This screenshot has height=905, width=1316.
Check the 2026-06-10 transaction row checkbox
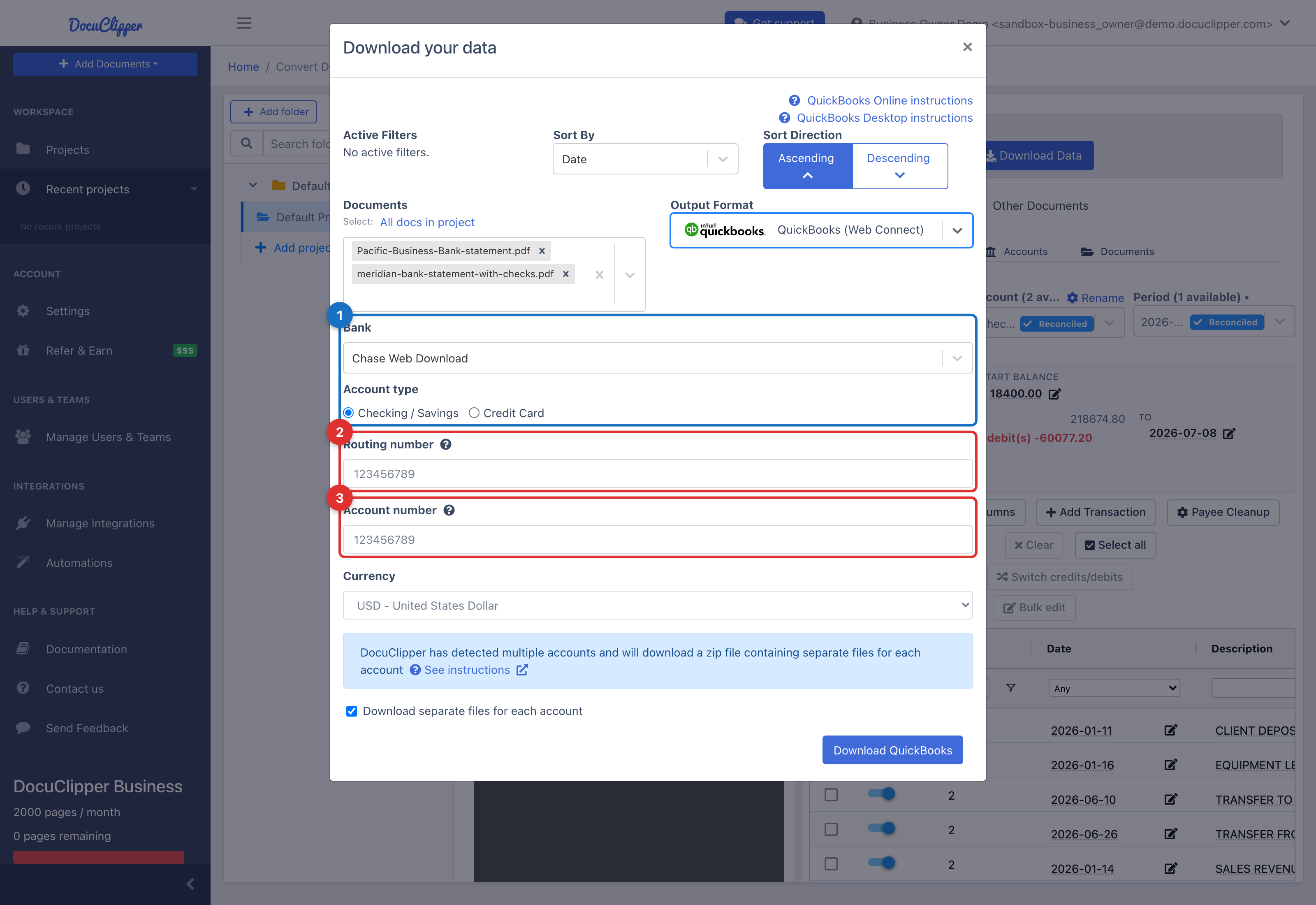832,795
